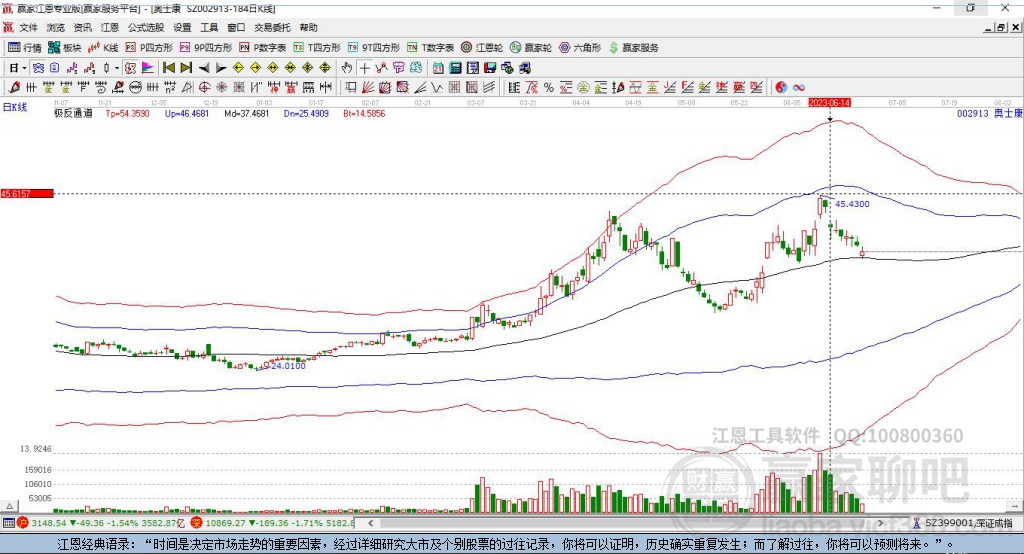Open the T数字表 tool
The height and width of the screenshot is (554, 1024).
pos(430,48)
